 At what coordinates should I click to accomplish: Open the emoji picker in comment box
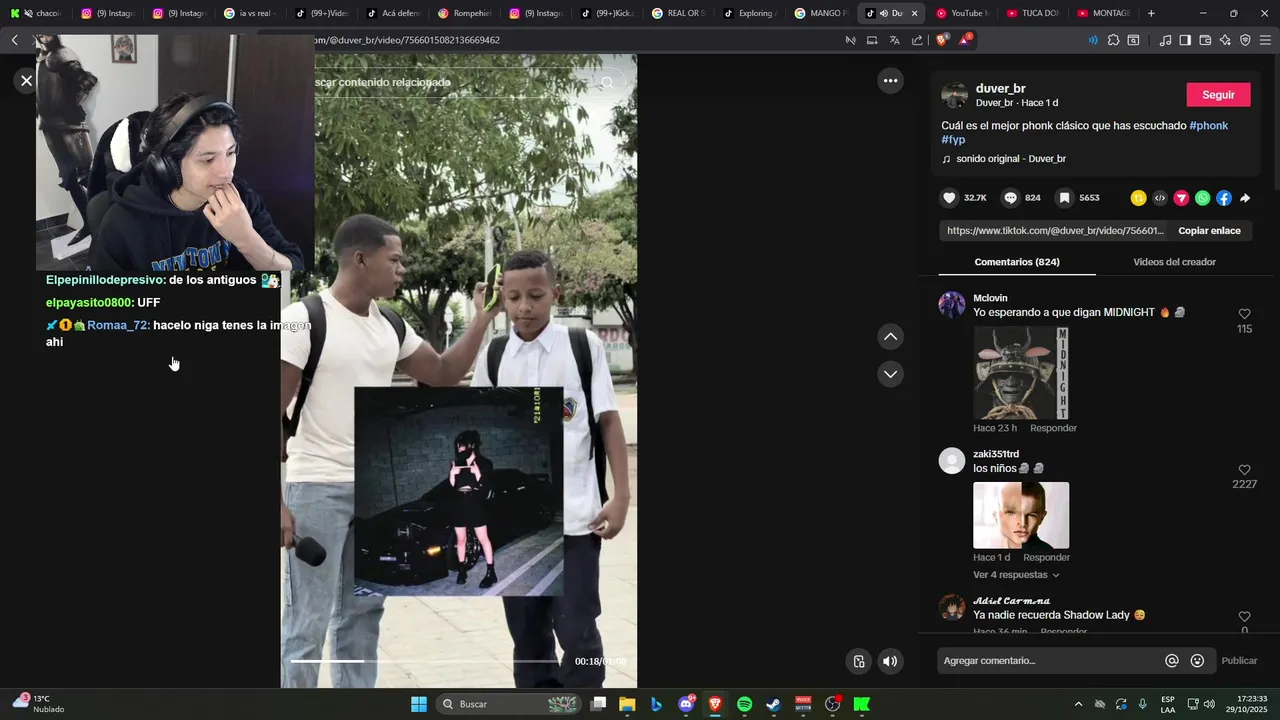[1197, 661]
